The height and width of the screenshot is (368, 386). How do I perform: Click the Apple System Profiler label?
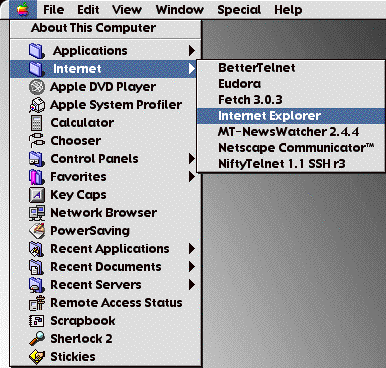click(116, 105)
